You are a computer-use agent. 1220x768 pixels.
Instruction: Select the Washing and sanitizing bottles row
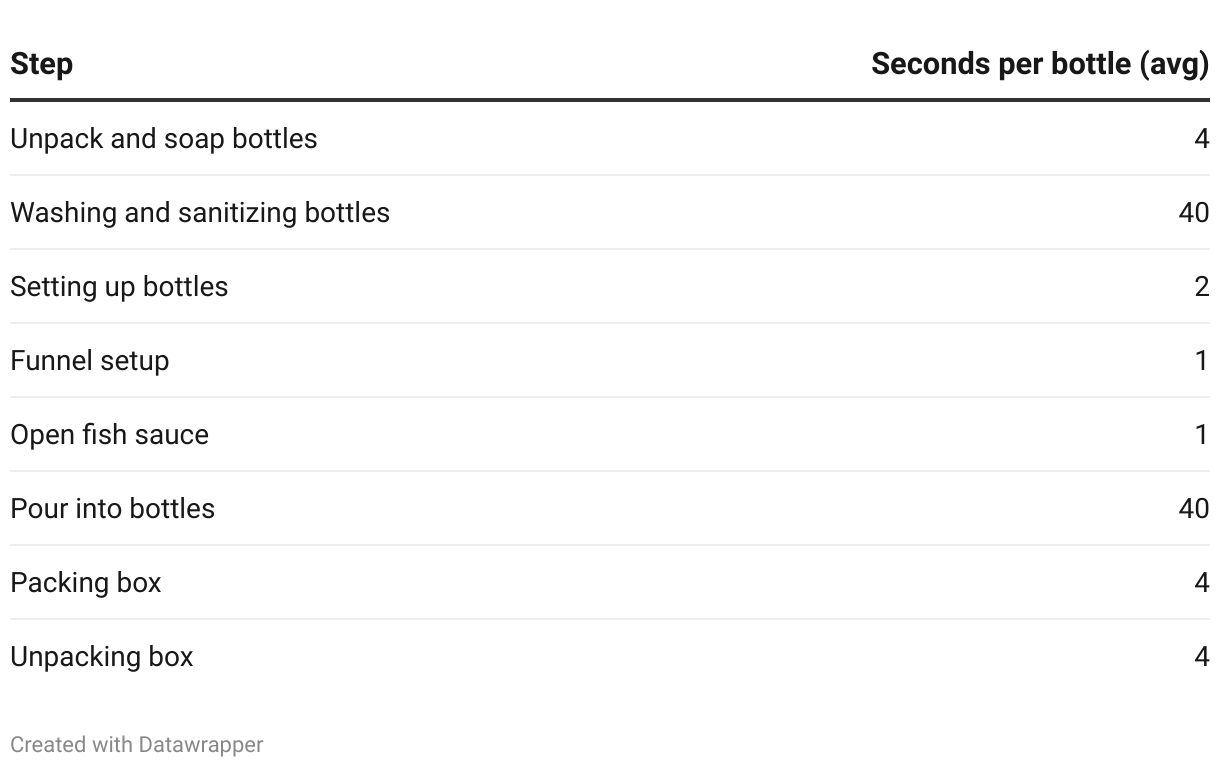pos(610,212)
